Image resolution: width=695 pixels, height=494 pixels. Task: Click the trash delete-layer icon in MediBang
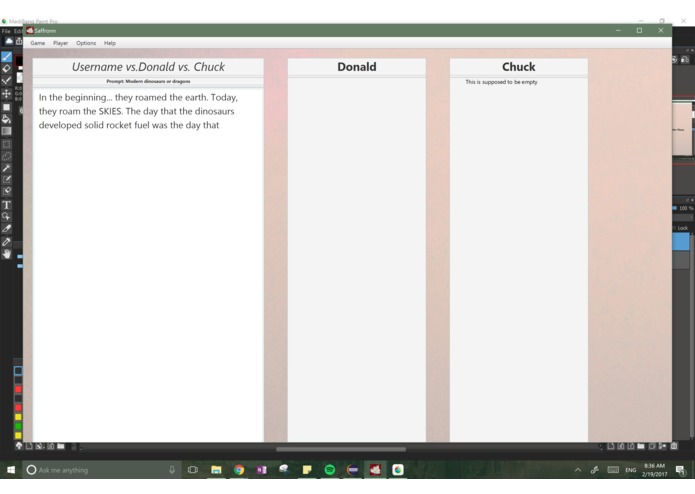pyautogui.click(x=674, y=446)
